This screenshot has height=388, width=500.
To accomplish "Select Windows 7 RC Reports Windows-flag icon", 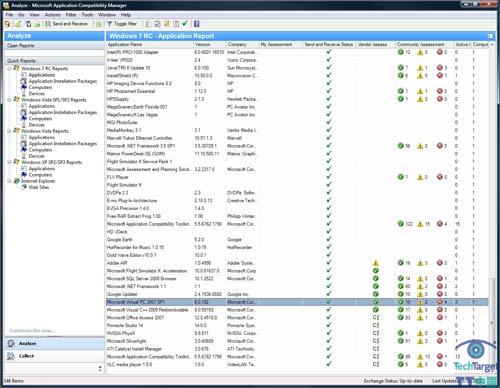I will tap(17, 68).
